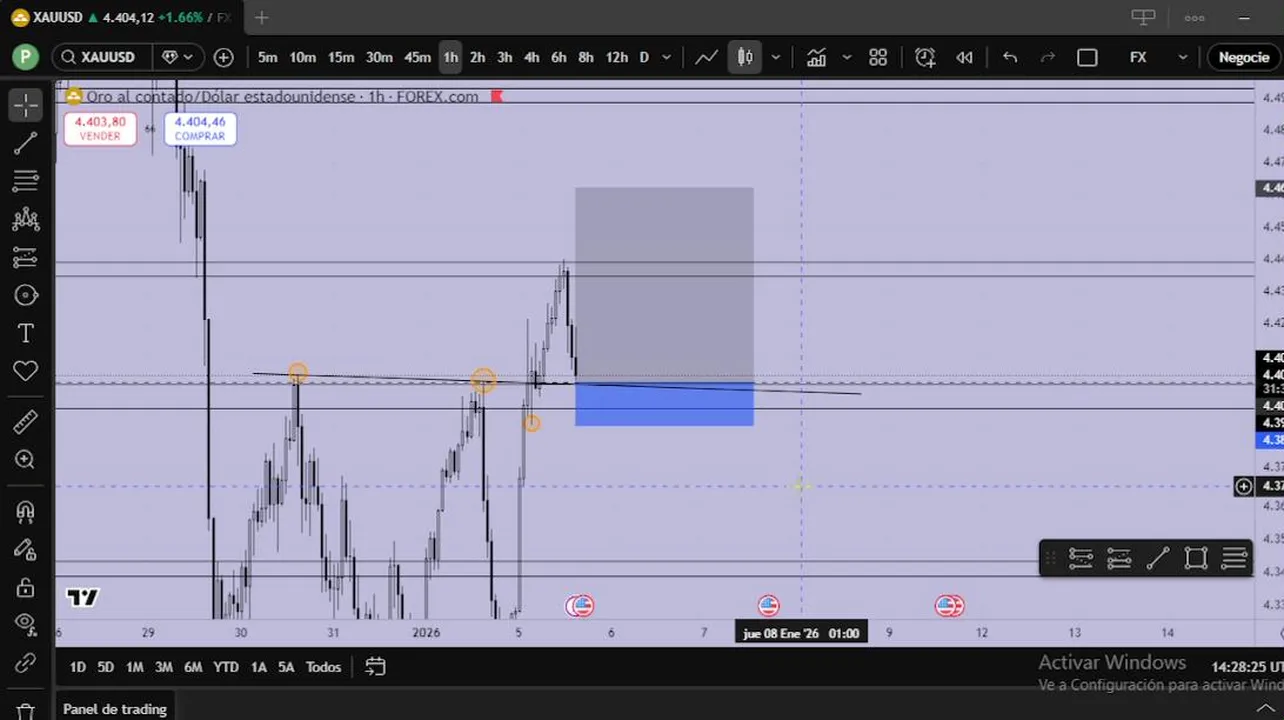
Task: Open the diamond dropdown beside symbol
Action: tap(178, 57)
